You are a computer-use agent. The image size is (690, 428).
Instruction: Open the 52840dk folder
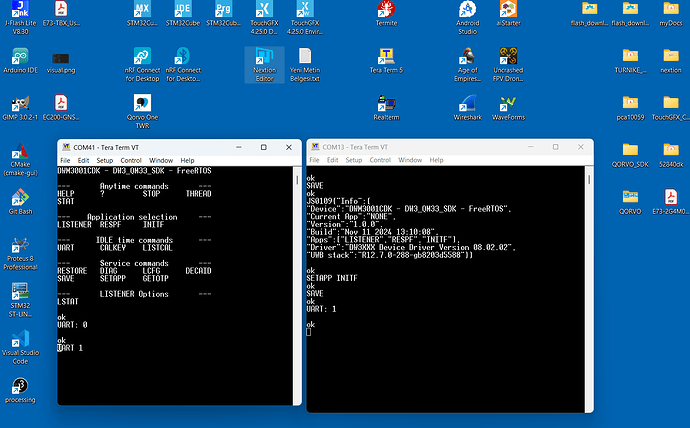[x=671, y=155]
